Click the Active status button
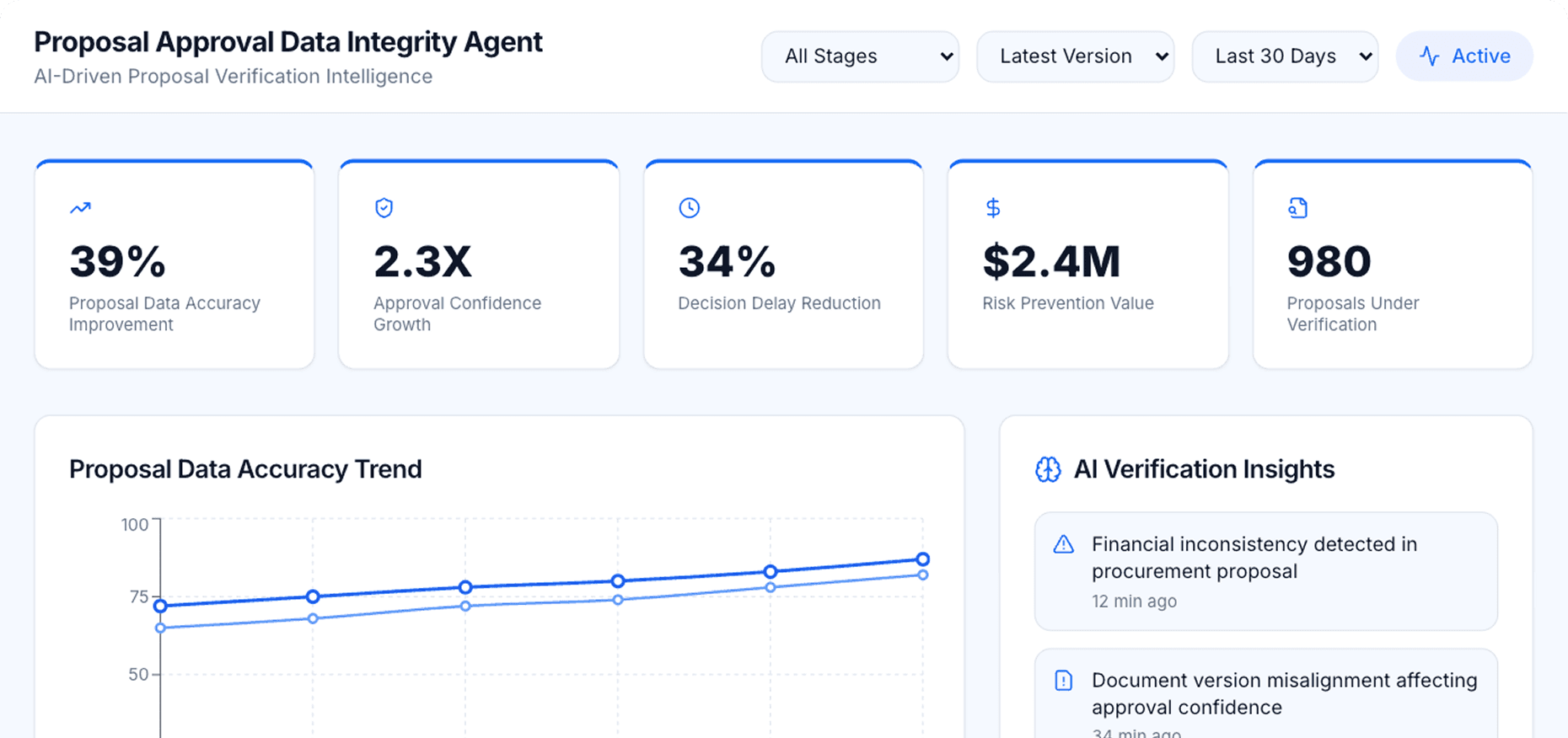The image size is (1568, 738). point(1464,56)
